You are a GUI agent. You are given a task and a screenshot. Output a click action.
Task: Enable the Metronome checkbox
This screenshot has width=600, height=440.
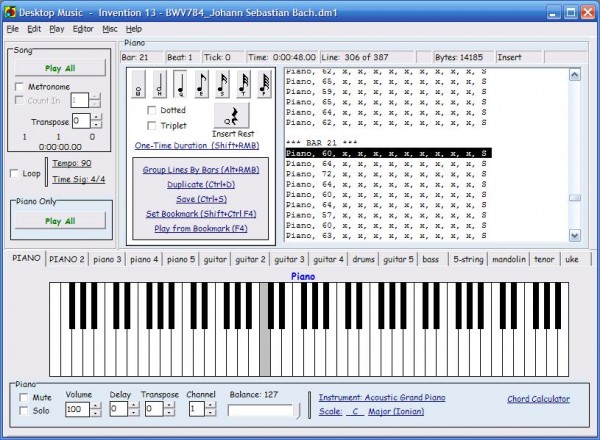(x=20, y=87)
